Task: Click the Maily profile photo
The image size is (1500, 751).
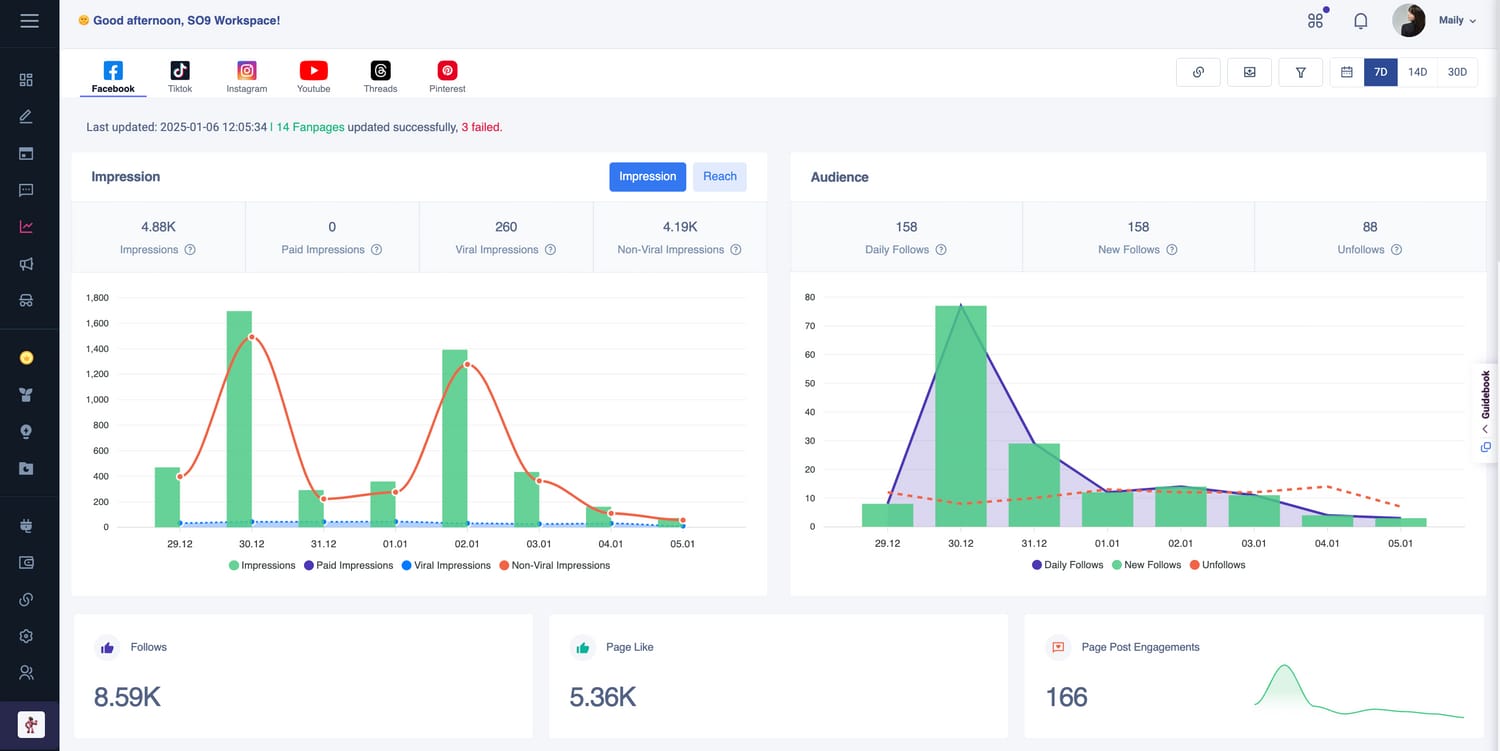Action: tap(1409, 20)
